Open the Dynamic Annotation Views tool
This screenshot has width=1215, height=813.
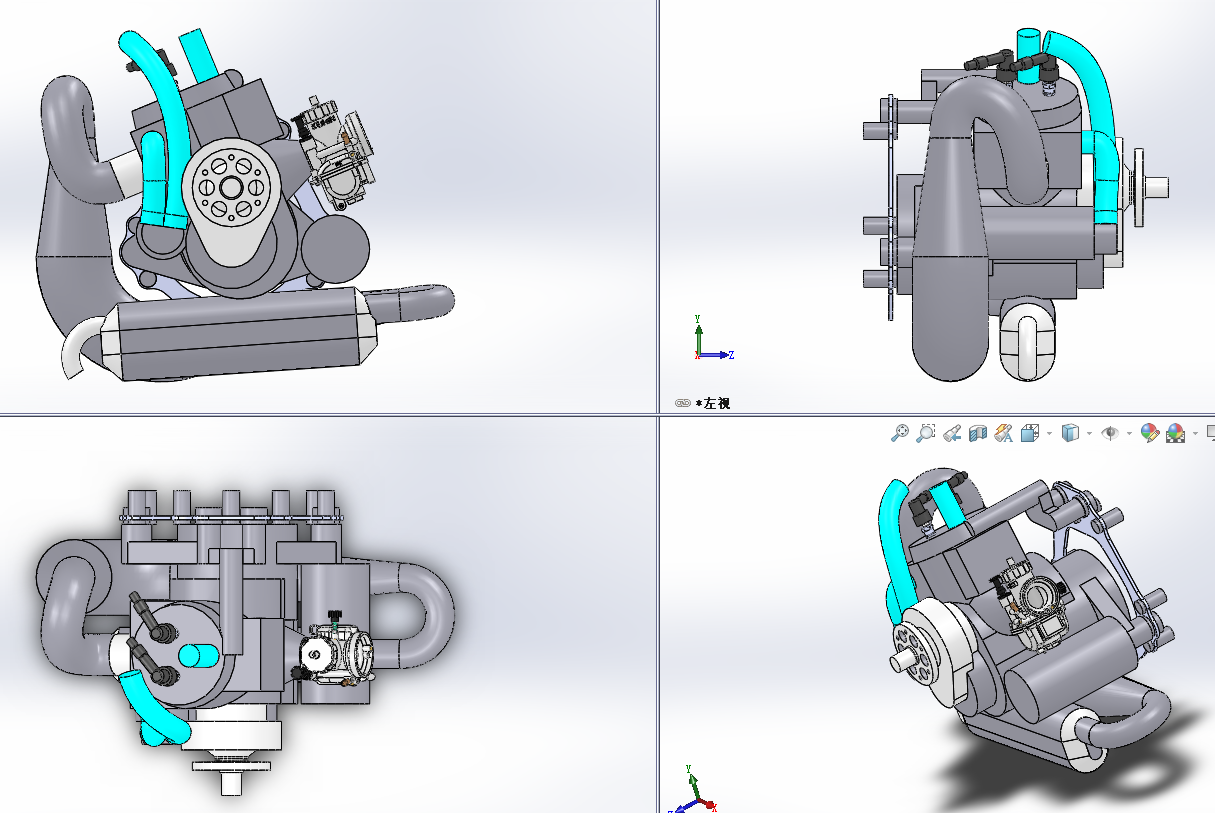pos(1003,433)
